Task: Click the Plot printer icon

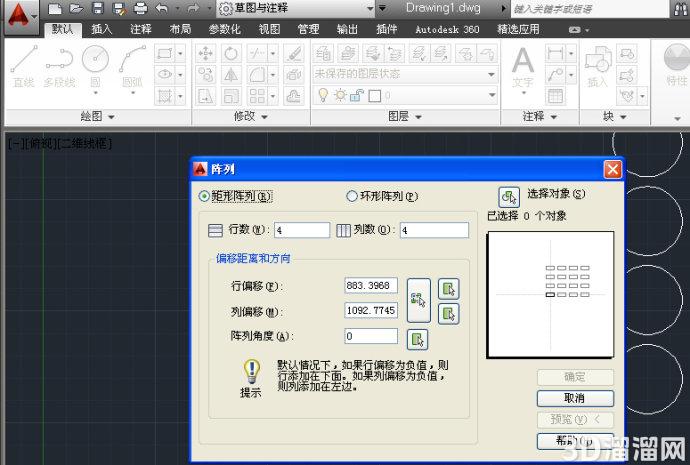Action: point(140,8)
